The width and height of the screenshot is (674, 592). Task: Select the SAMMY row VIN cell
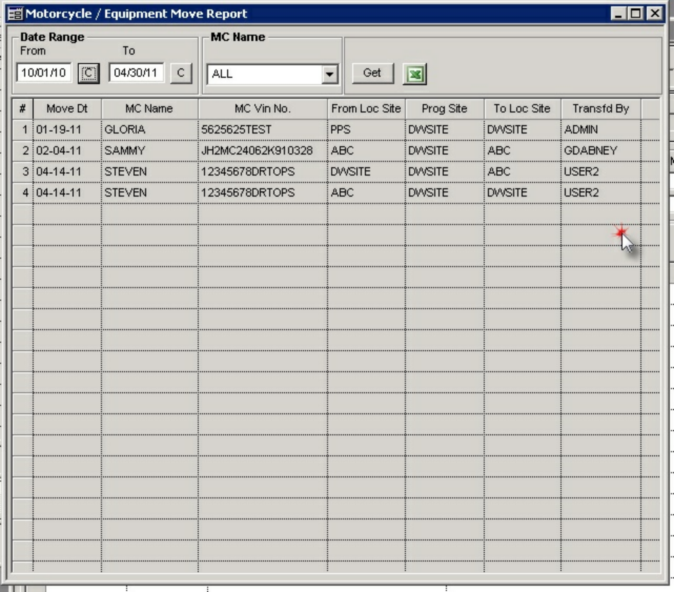coord(262,151)
